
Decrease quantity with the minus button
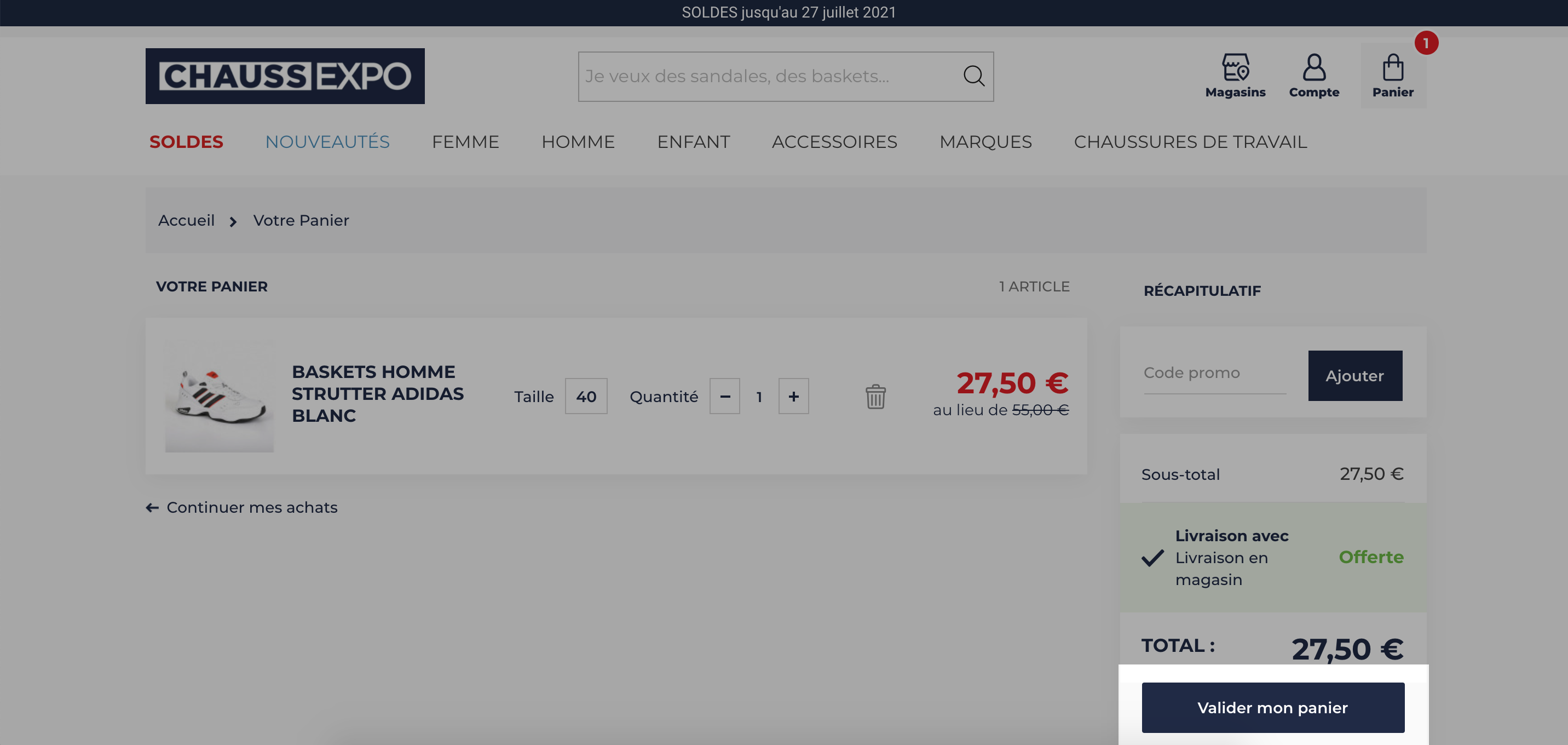[x=724, y=397]
